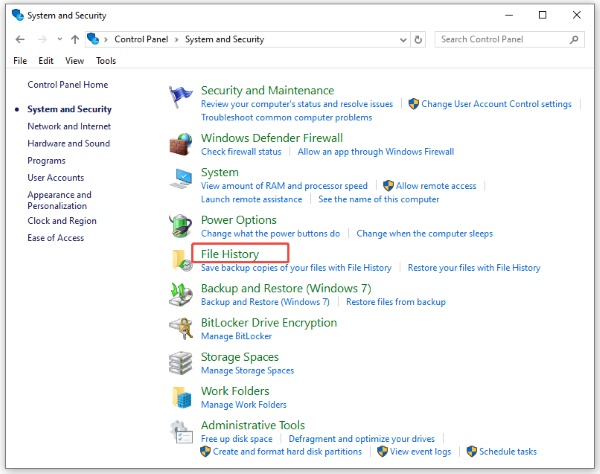Go back with the back arrow

tap(20, 39)
